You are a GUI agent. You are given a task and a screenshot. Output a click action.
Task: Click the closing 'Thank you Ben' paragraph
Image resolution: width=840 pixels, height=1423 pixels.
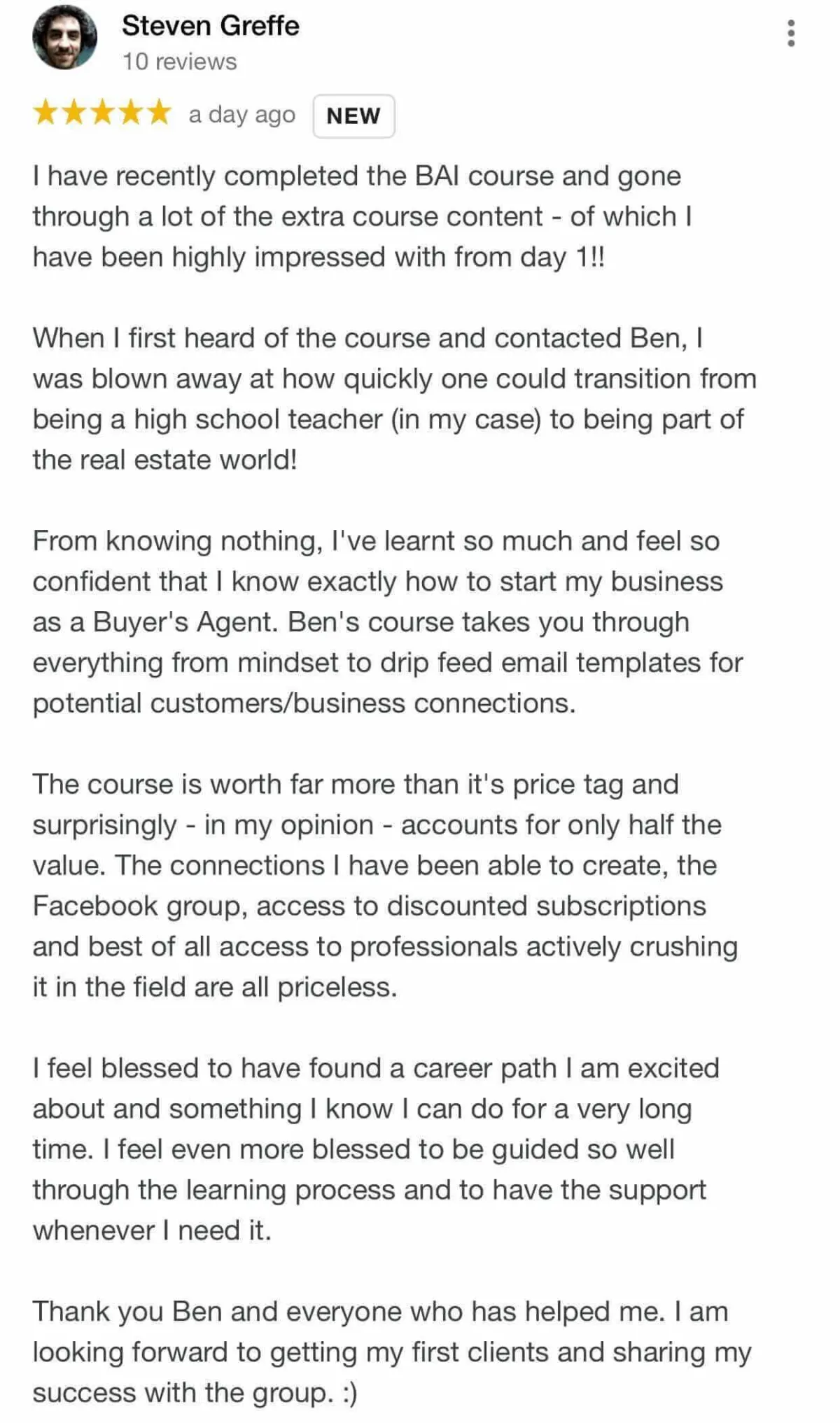pyautogui.click(x=392, y=1352)
